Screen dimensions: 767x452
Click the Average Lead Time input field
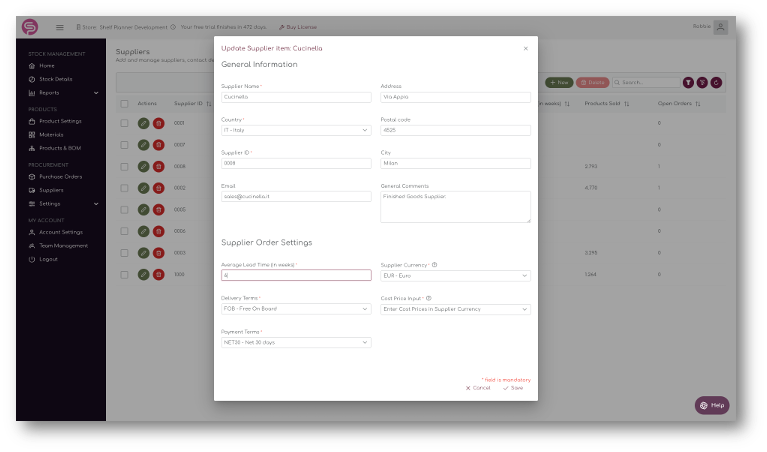coord(296,275)
